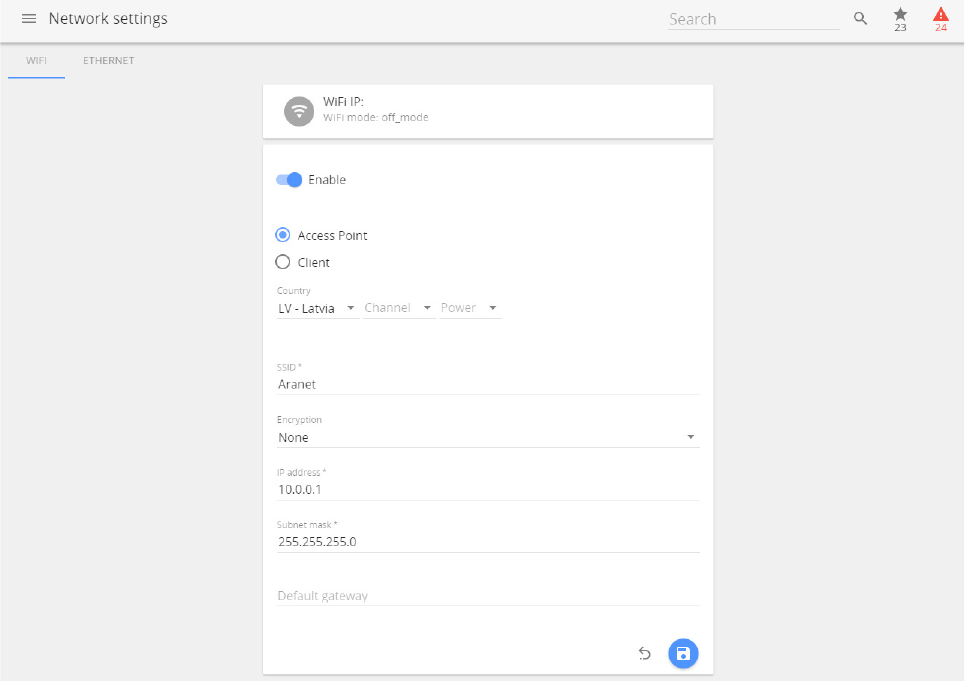The image size is (965, 681).
Task: Open the Encryption dropdown set to None
Action: click(x=487, y=437)
